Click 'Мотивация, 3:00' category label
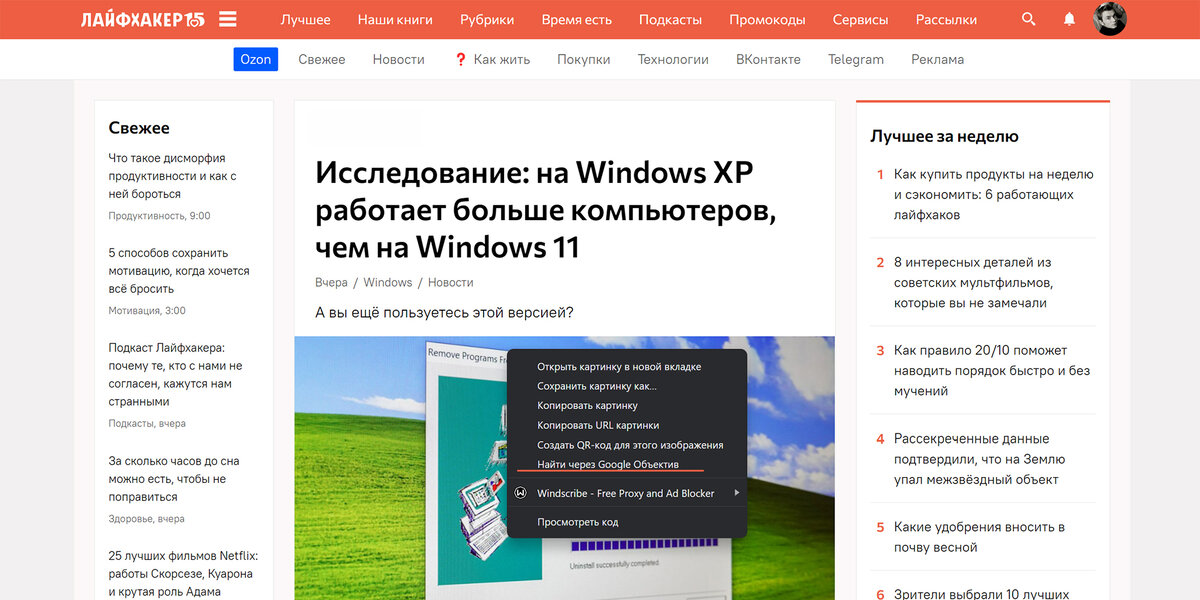The height and width of the screenshot is (600, 1200). click(147, 311)
